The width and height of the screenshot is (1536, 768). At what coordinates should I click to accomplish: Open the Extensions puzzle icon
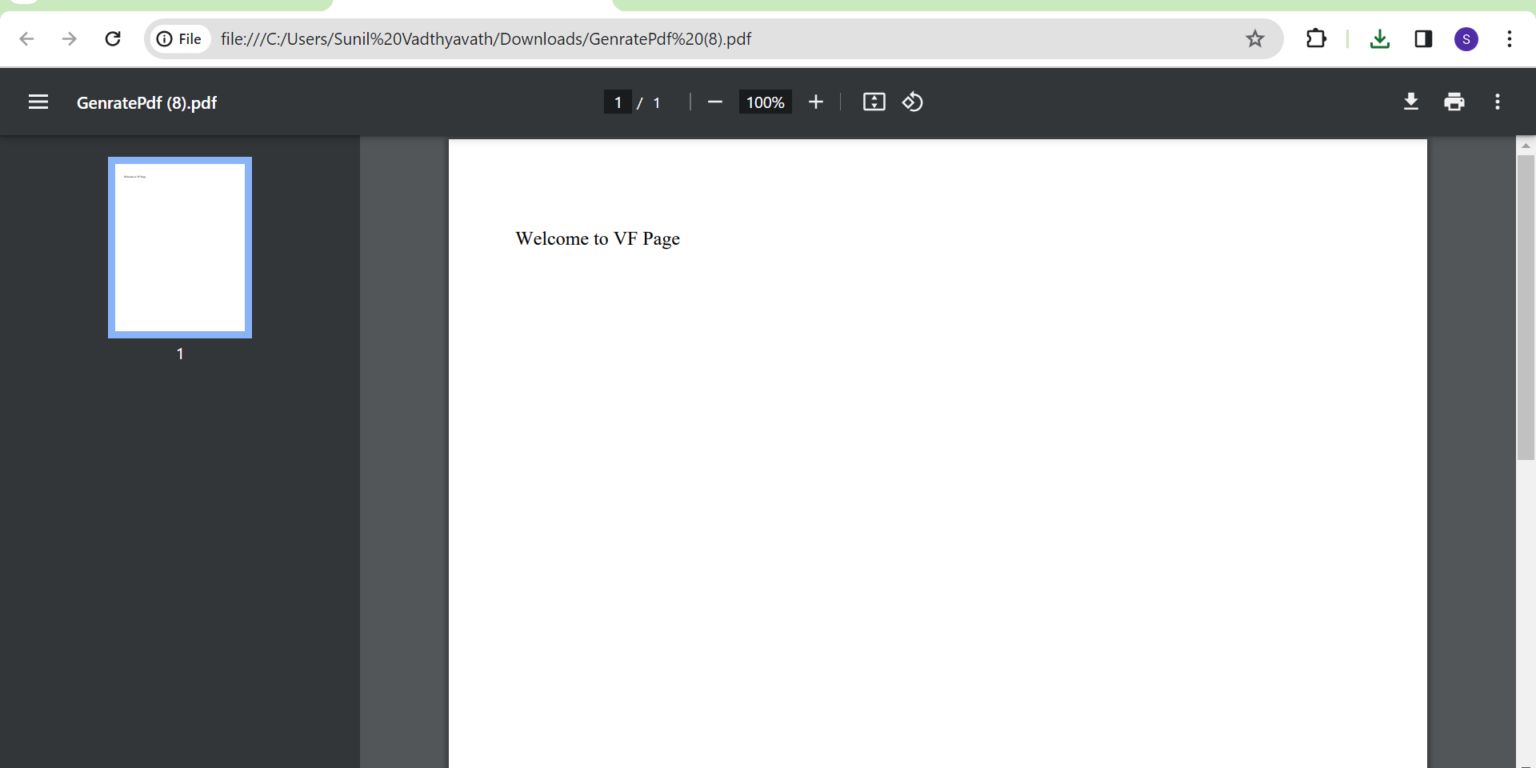1316,38
